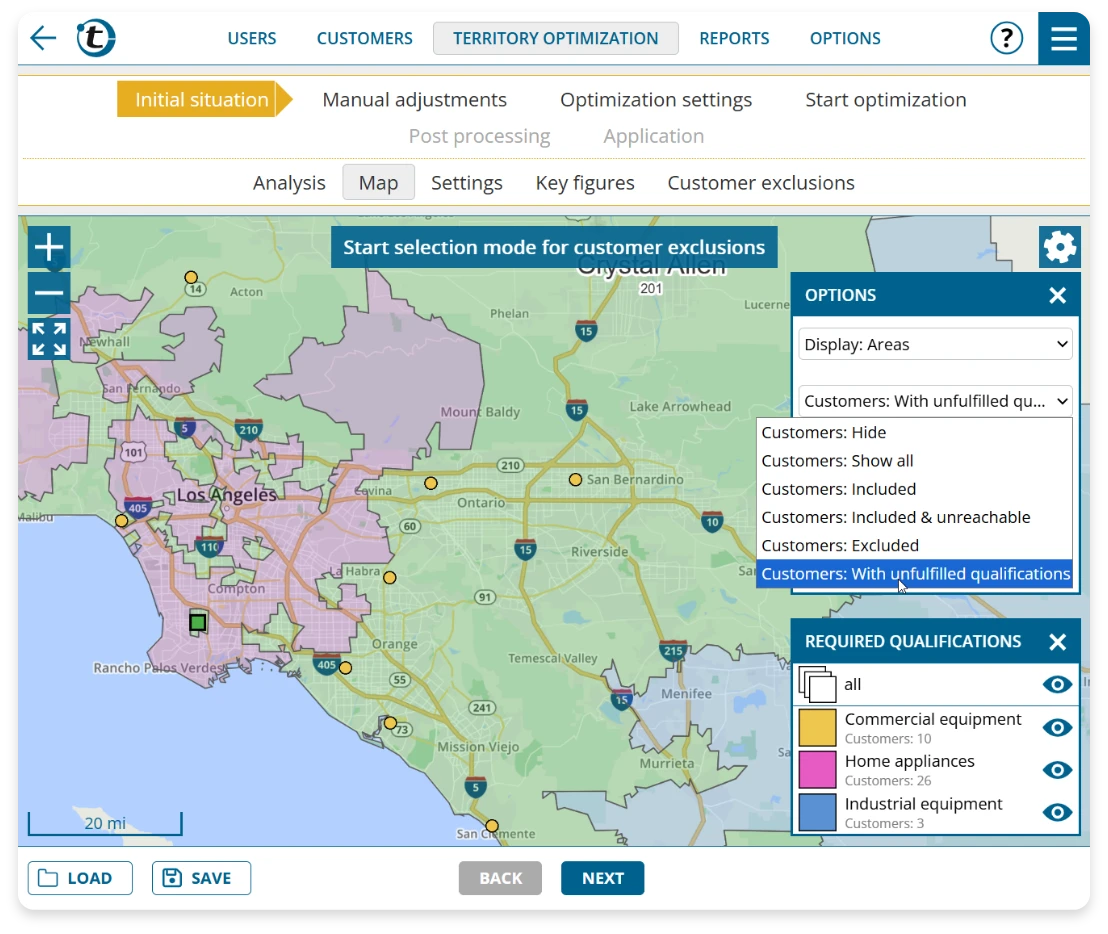The width and height of the screenshot is (1108, 934).
Task: Close the Options panel
Action: (x=1057, y=295)
